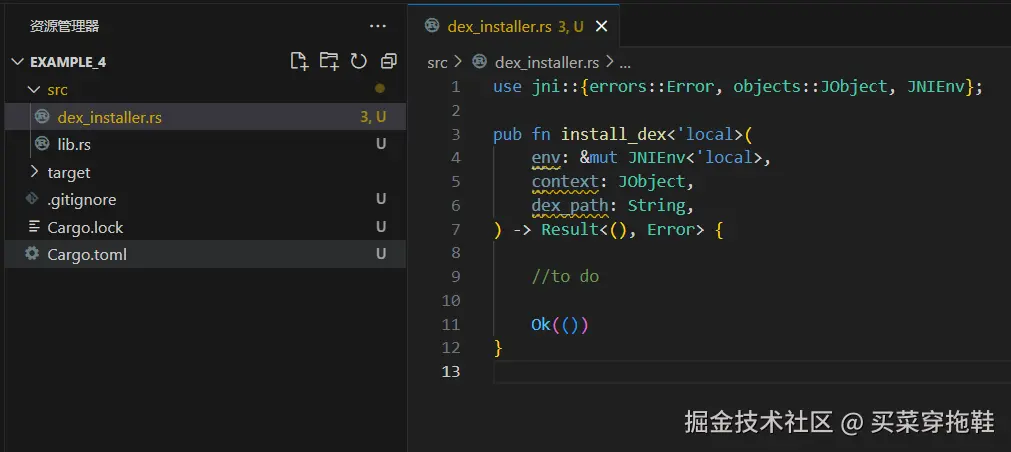Click the 资源管理器 panel title
1011x452 pixels.
pos(64,26)
